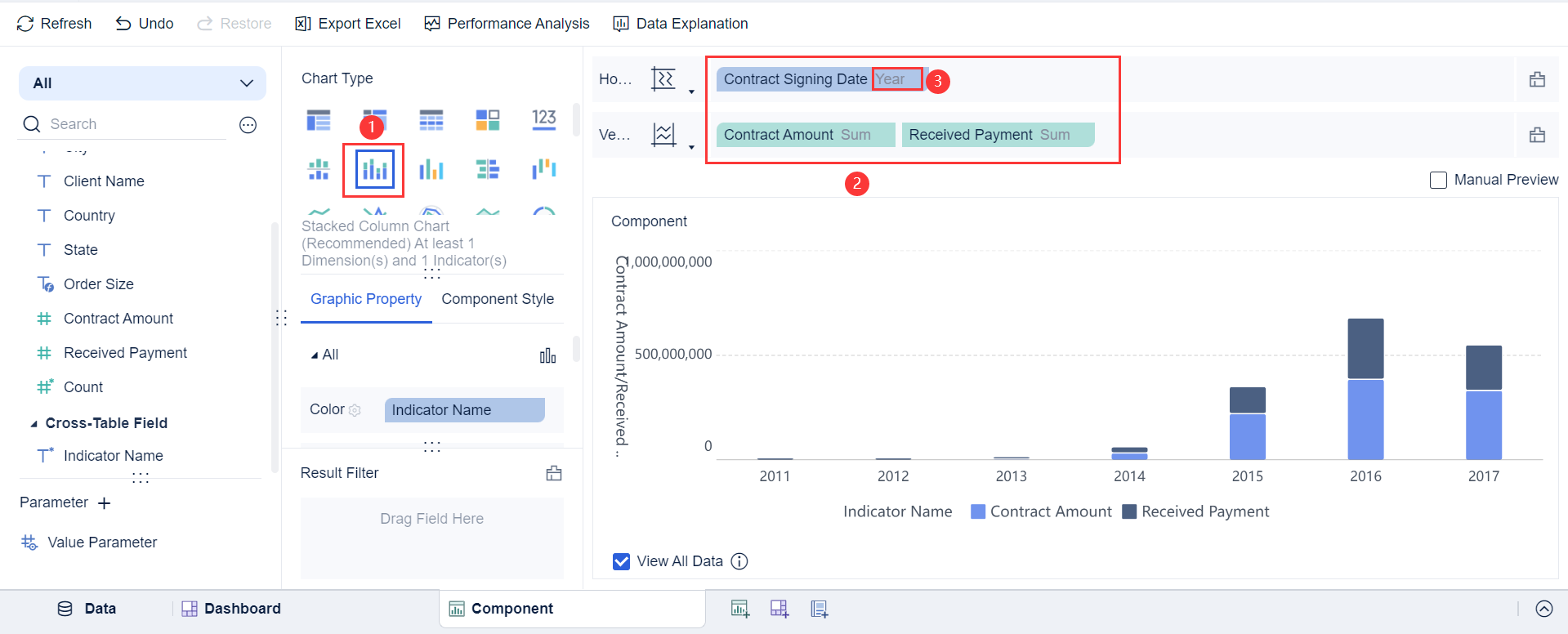Open the All dataset dropdown
Viewport: 1568px width, 634px height.
point(143,83)
